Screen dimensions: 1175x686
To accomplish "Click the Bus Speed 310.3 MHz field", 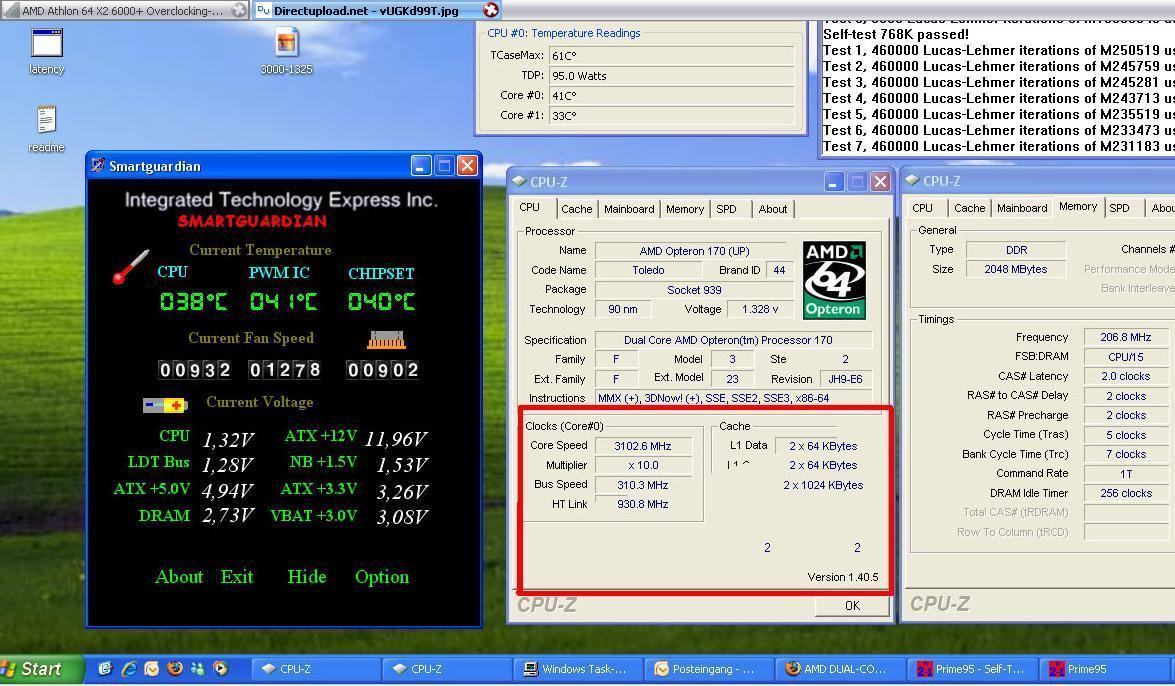I will pyautogui.click(x=643, y=485).
